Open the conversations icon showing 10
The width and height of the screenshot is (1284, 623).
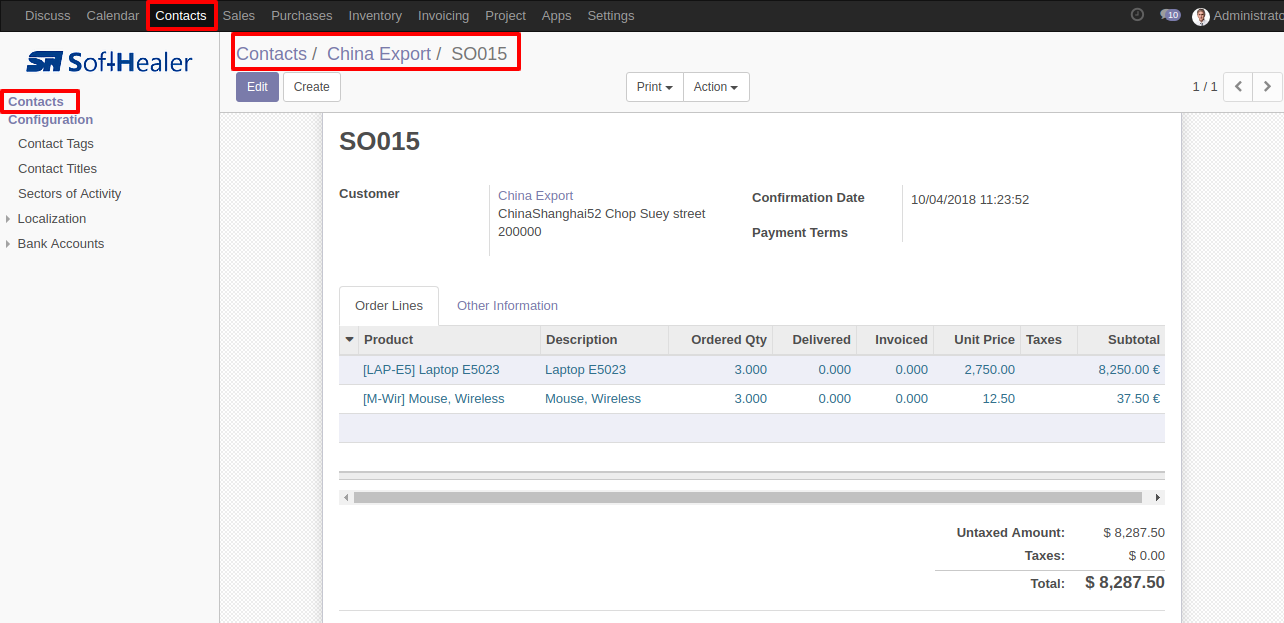point(1170,15)
